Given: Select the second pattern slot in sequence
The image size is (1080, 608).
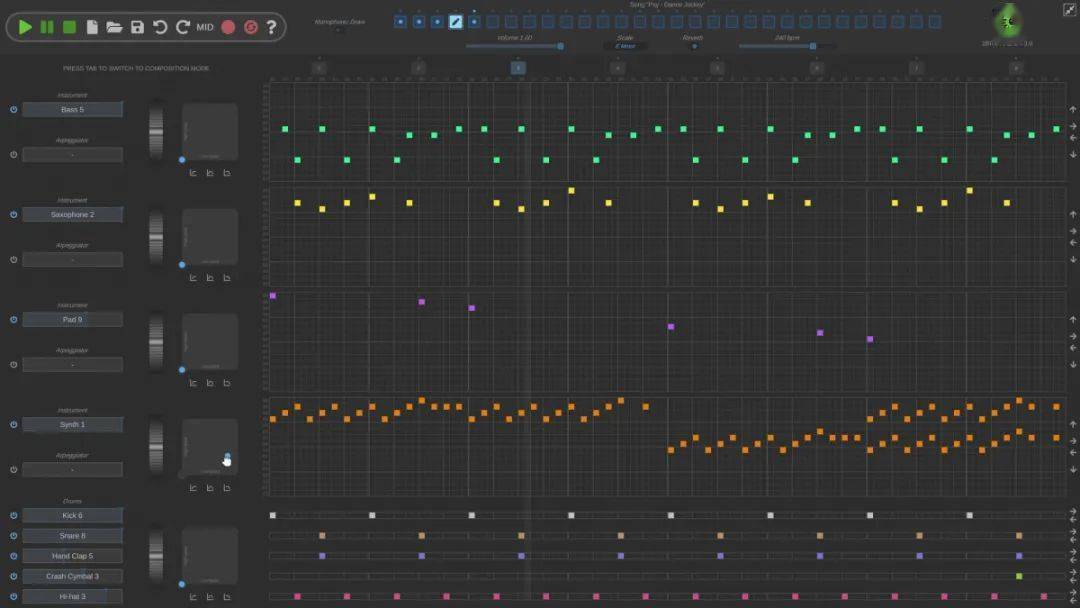Looking at the screenshot, I should point(419,22).
